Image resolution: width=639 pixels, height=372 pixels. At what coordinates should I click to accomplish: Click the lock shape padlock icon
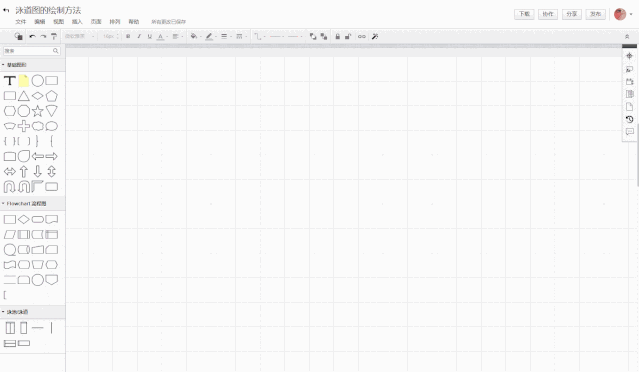(337, 36)
